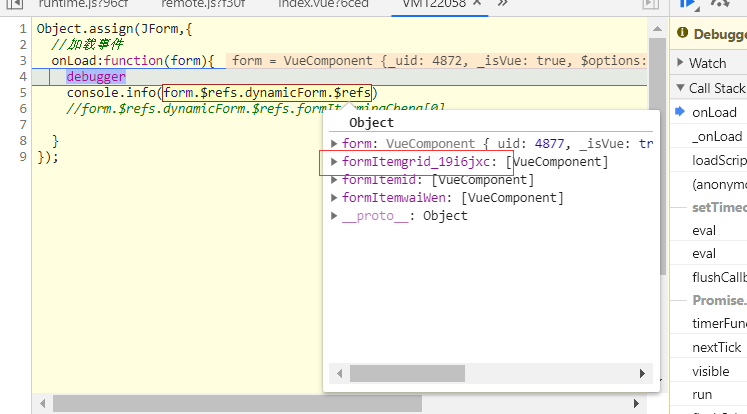Expand the Watch section
Screen dimensions: 747x414
680,63
